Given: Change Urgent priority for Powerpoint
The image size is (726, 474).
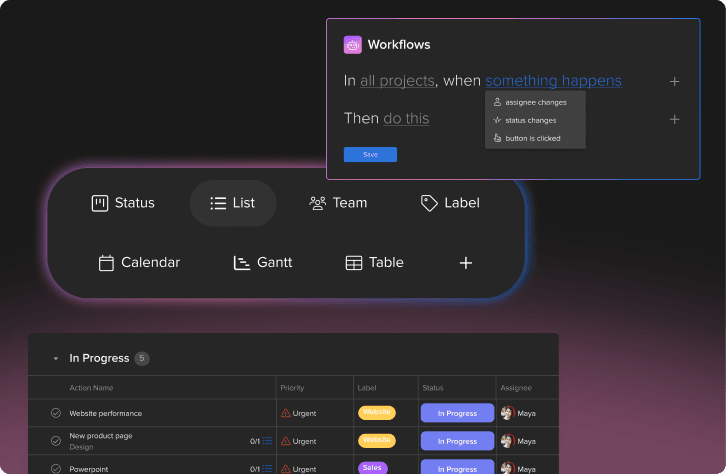Looking at the screenshot, I should click(298, 469).
